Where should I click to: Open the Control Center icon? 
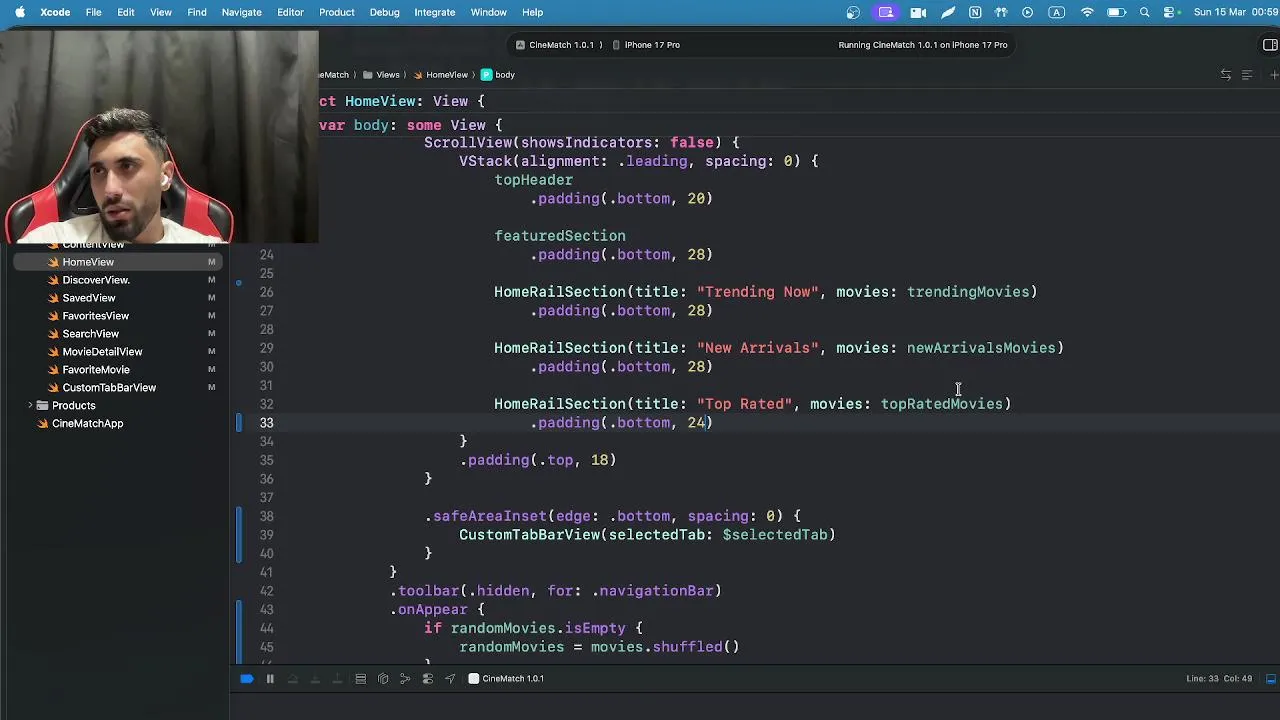pyautogui.click(x=1171, y=12)
